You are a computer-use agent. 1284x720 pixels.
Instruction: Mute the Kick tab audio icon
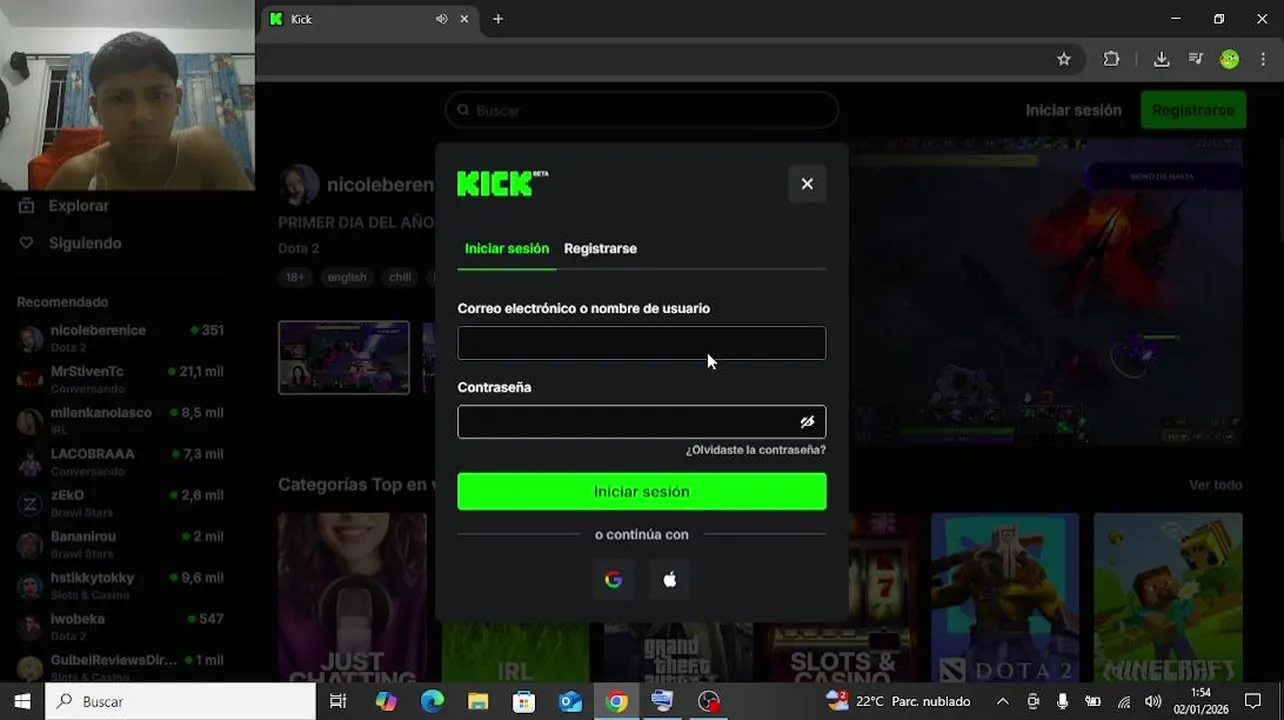pyautogui.click(x=441, y=19)
